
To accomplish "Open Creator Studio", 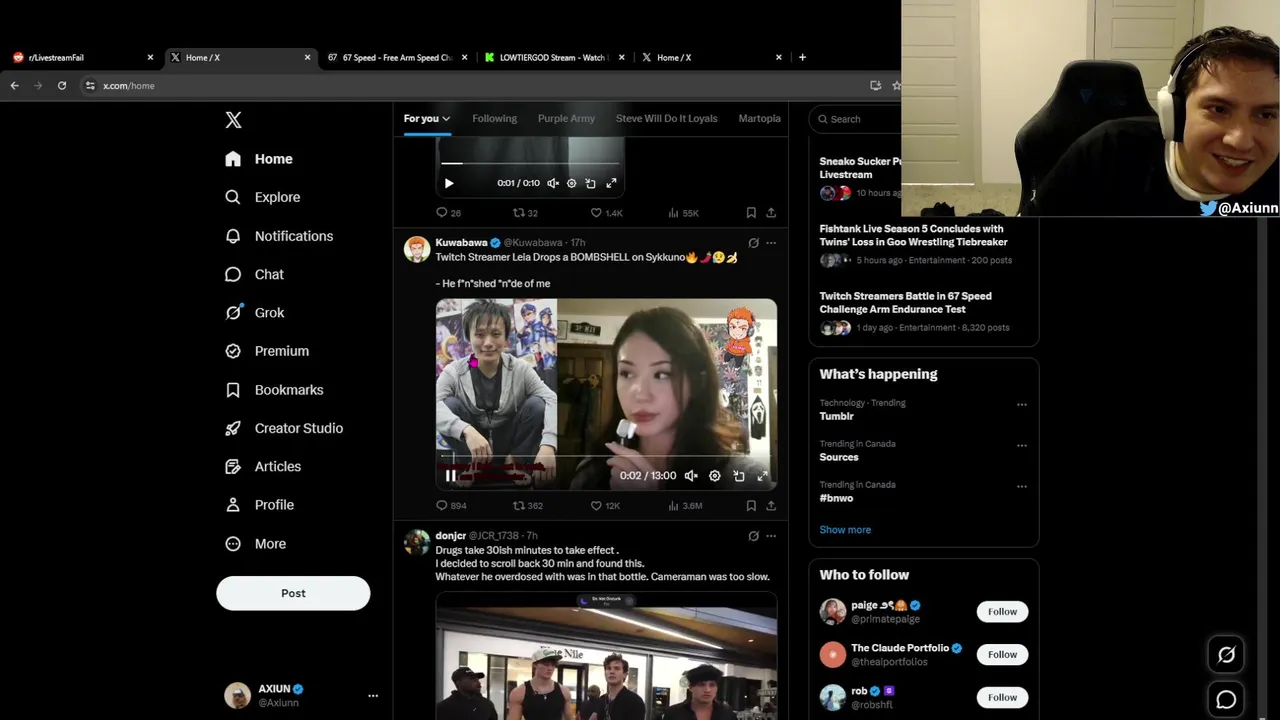I will (x=284, y=428).
